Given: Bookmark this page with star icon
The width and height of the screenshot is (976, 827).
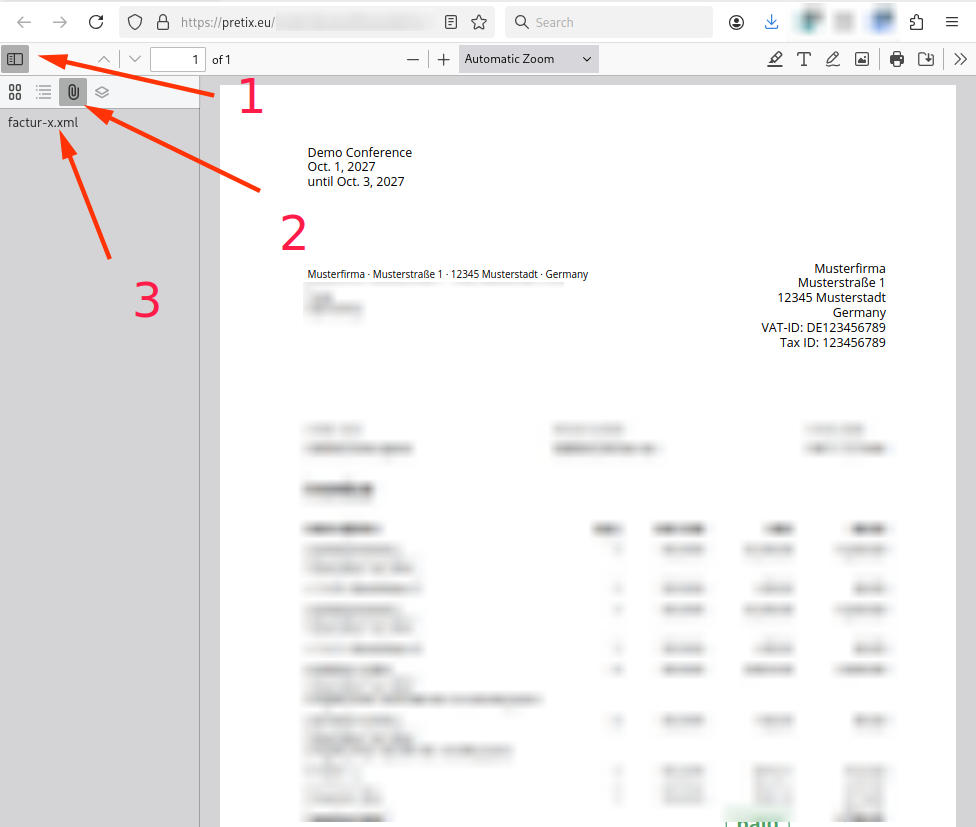Looking at the screenshot, I should tap(479, 22).
